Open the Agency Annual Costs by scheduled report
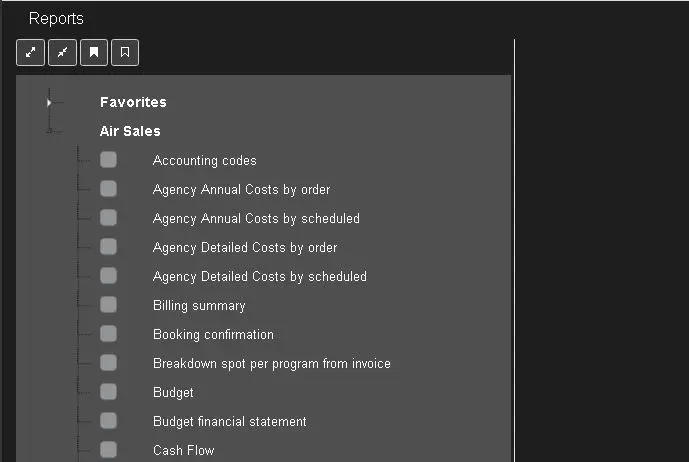 click(x=256, y=218)
